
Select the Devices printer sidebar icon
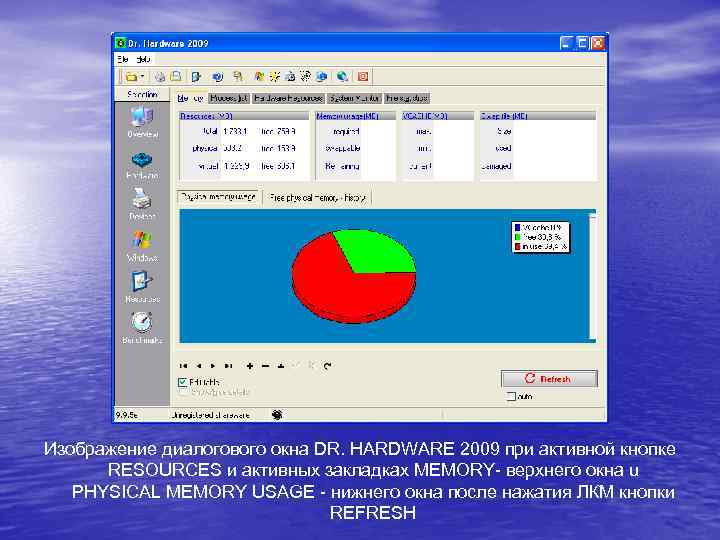pos(142,199)
